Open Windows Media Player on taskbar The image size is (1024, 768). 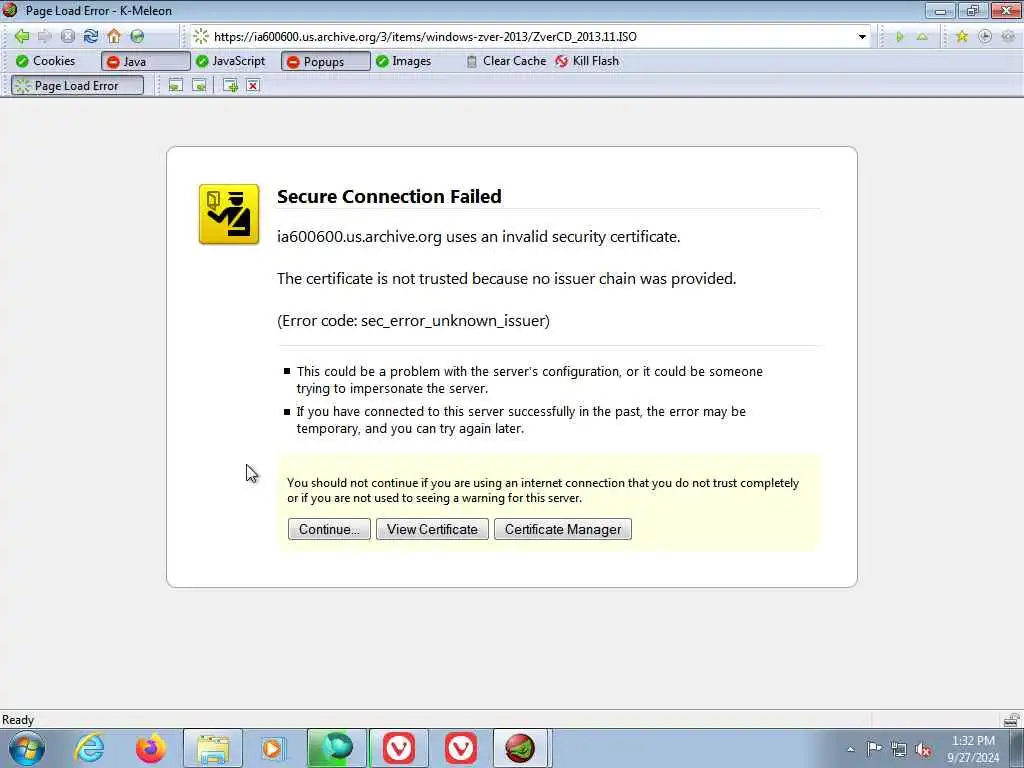click(272, 748)
